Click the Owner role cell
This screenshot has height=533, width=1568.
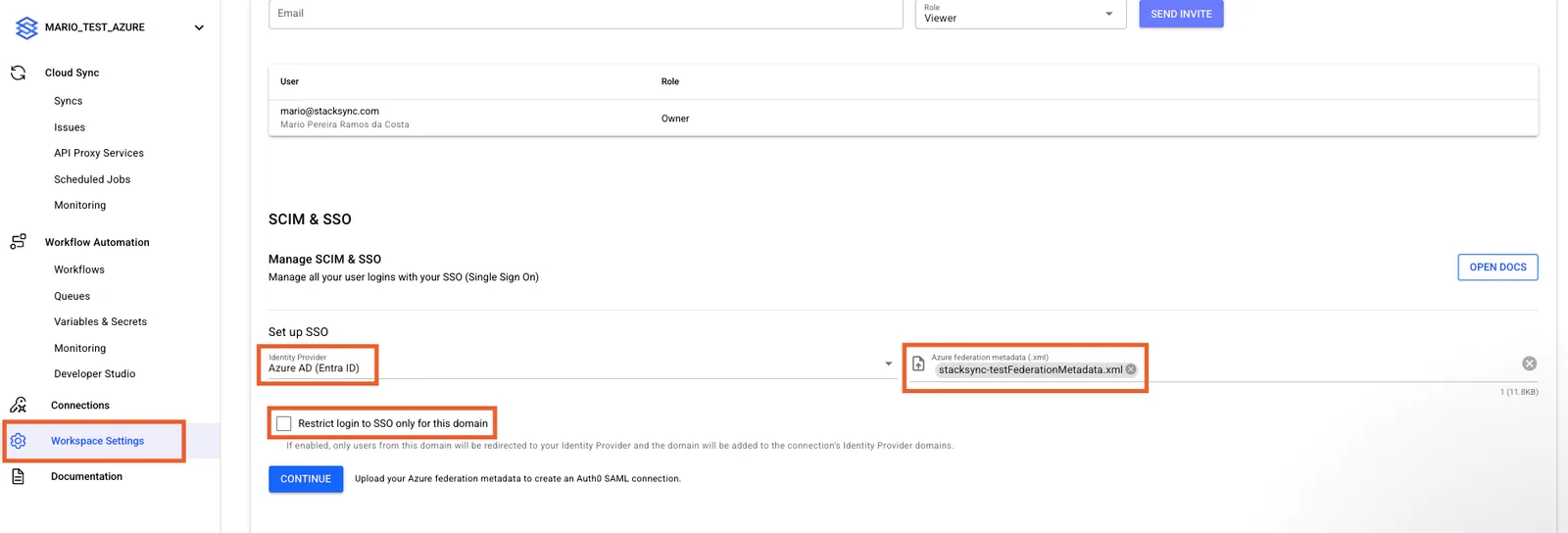click(675, 119)
